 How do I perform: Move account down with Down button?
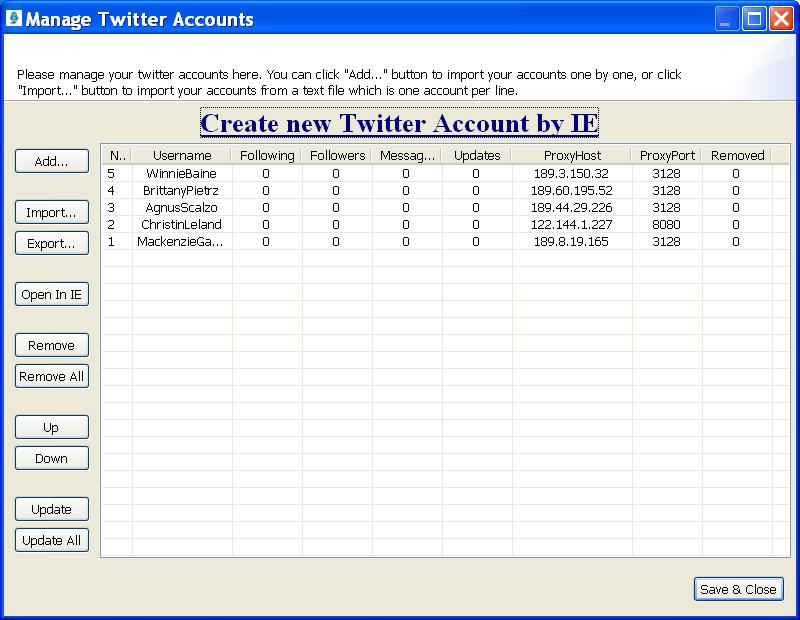pos(52,458)
